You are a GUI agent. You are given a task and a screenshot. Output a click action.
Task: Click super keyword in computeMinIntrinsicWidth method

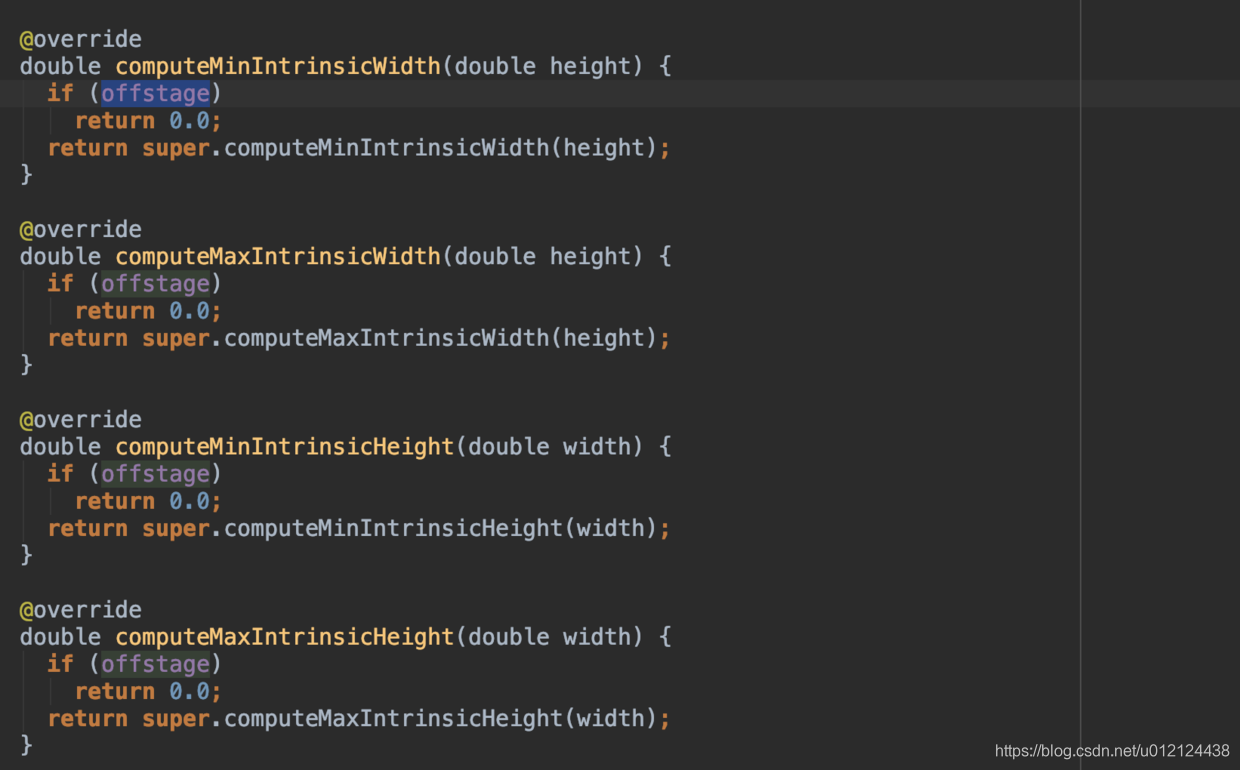(176, 148)
